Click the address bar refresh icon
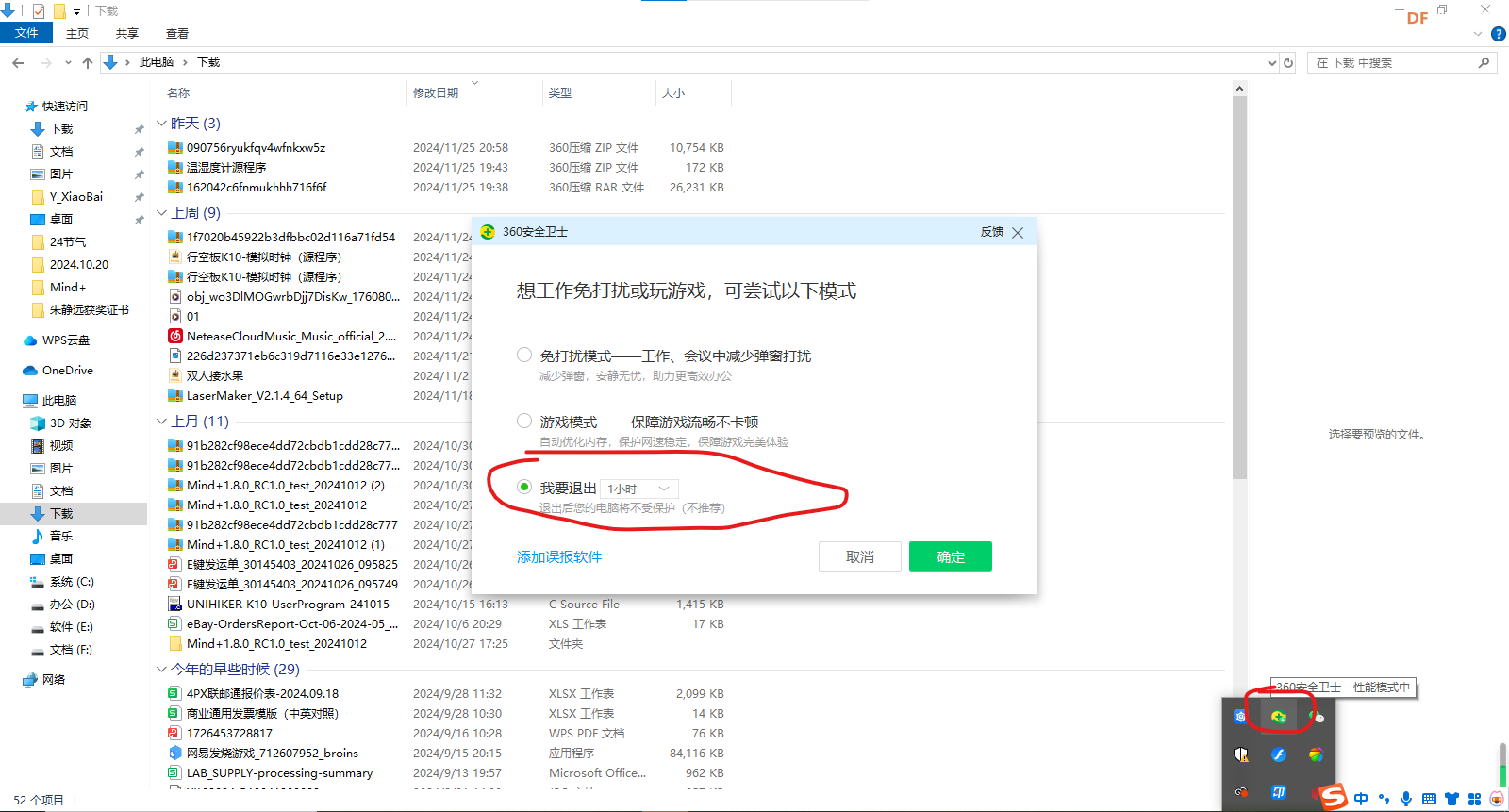 point(1288,62)
